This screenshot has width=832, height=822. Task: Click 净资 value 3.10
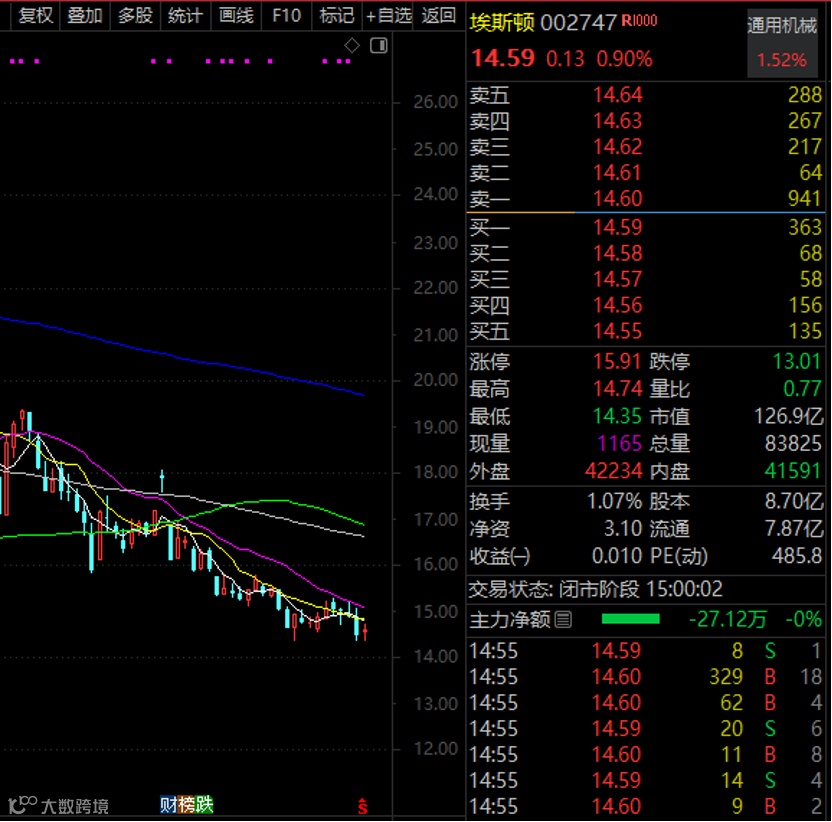click(x=623, y=529)
